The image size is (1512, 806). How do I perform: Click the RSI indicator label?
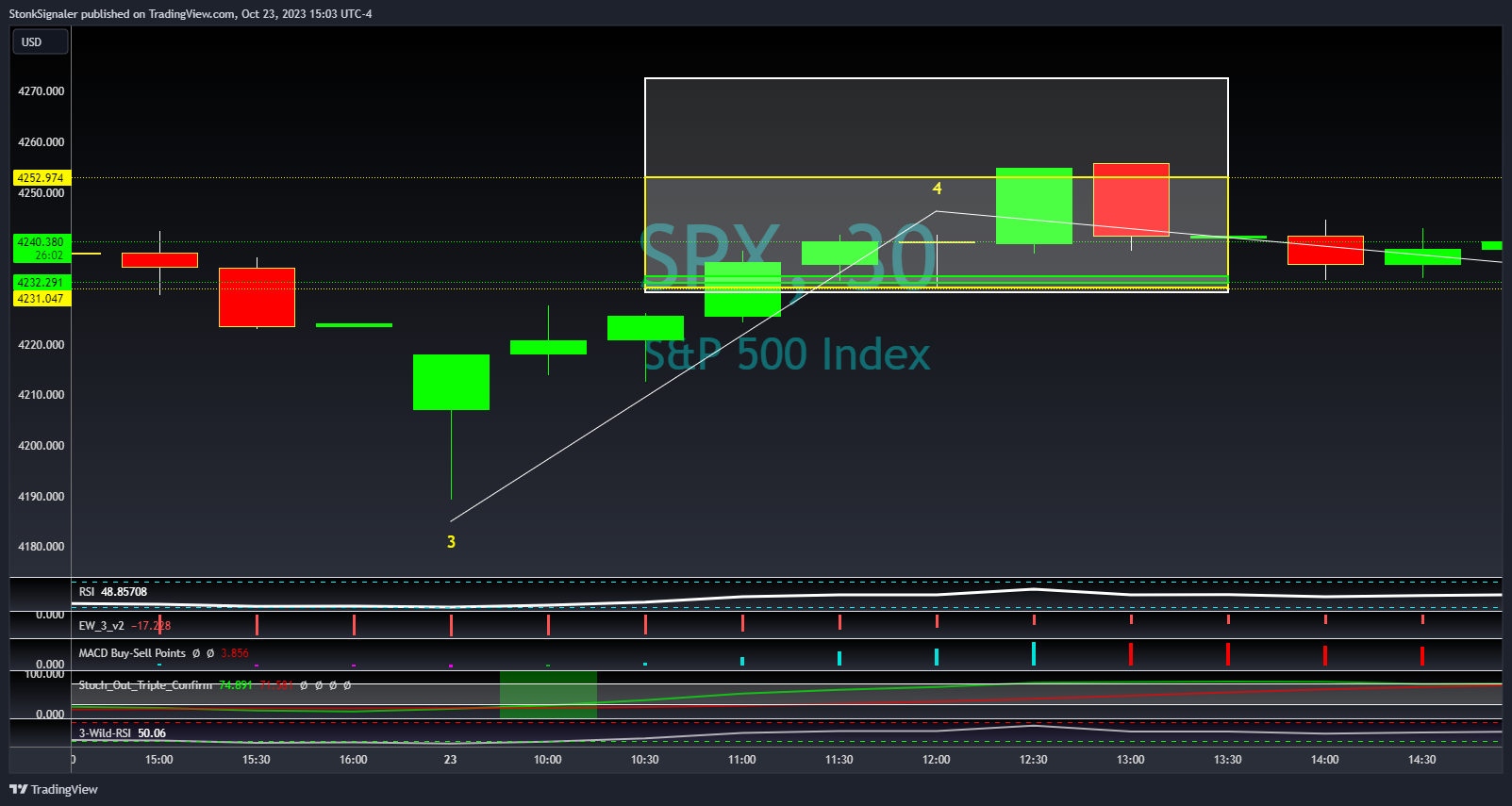[87, 592]
